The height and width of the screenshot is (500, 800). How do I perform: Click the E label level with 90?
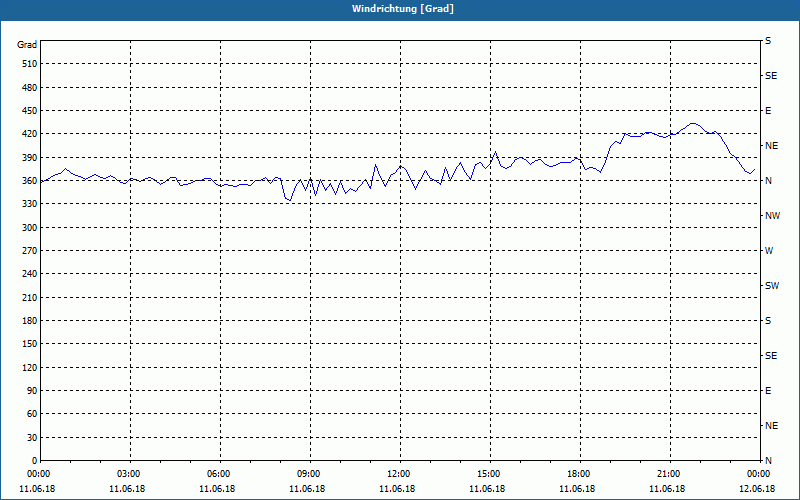[x=768, y=391]
